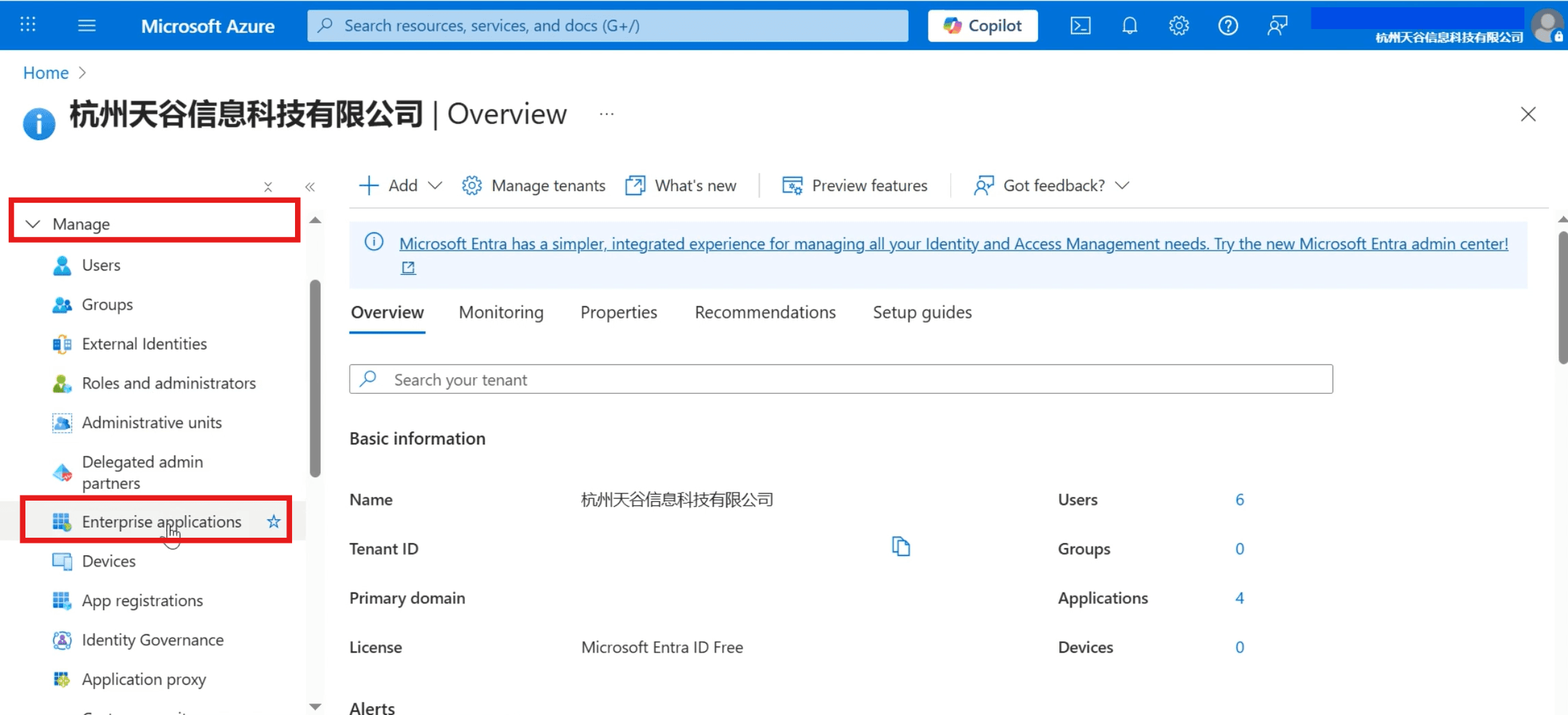
Task: Select the Overview tab
Action: click(387, 312)
